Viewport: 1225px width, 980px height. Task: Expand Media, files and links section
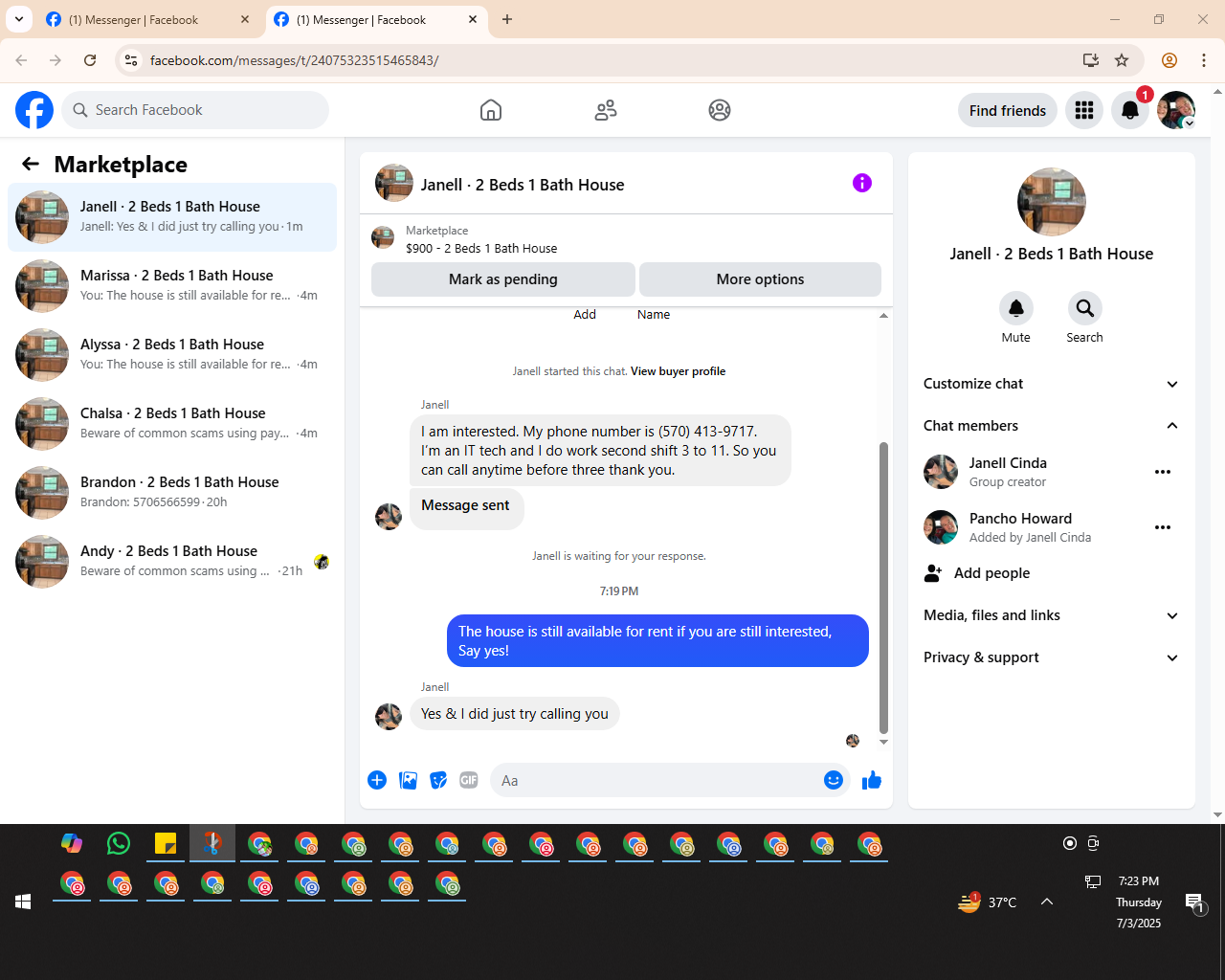tap(1052, 615)
